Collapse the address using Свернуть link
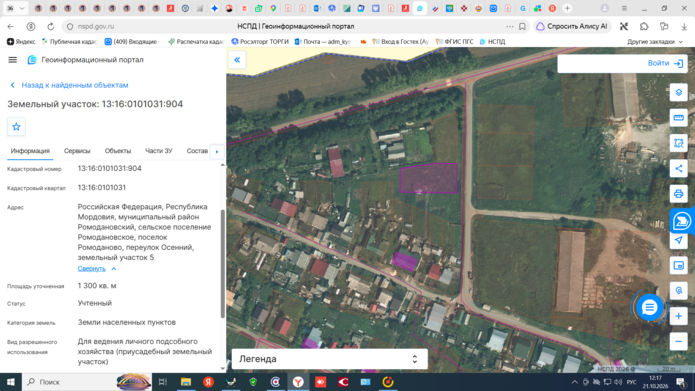 click(x=97, y=269)
